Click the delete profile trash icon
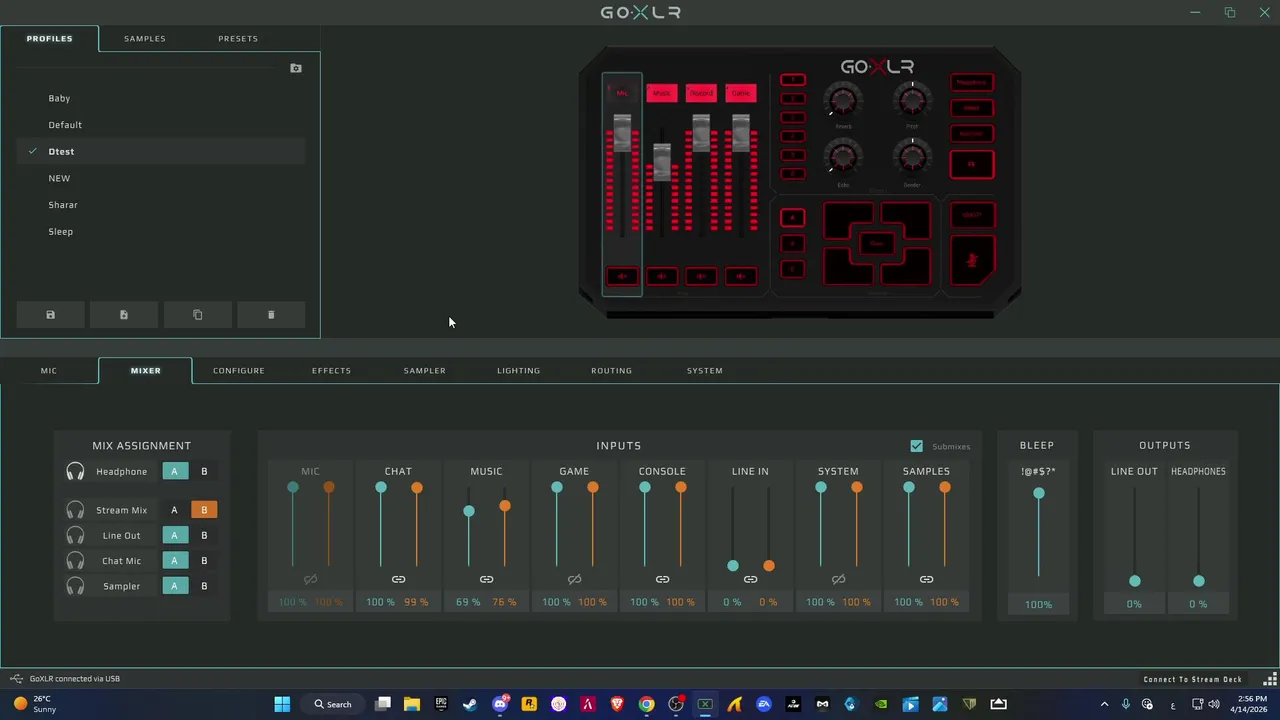Screen dimensions: 1280x720 (x=271, y=315)
